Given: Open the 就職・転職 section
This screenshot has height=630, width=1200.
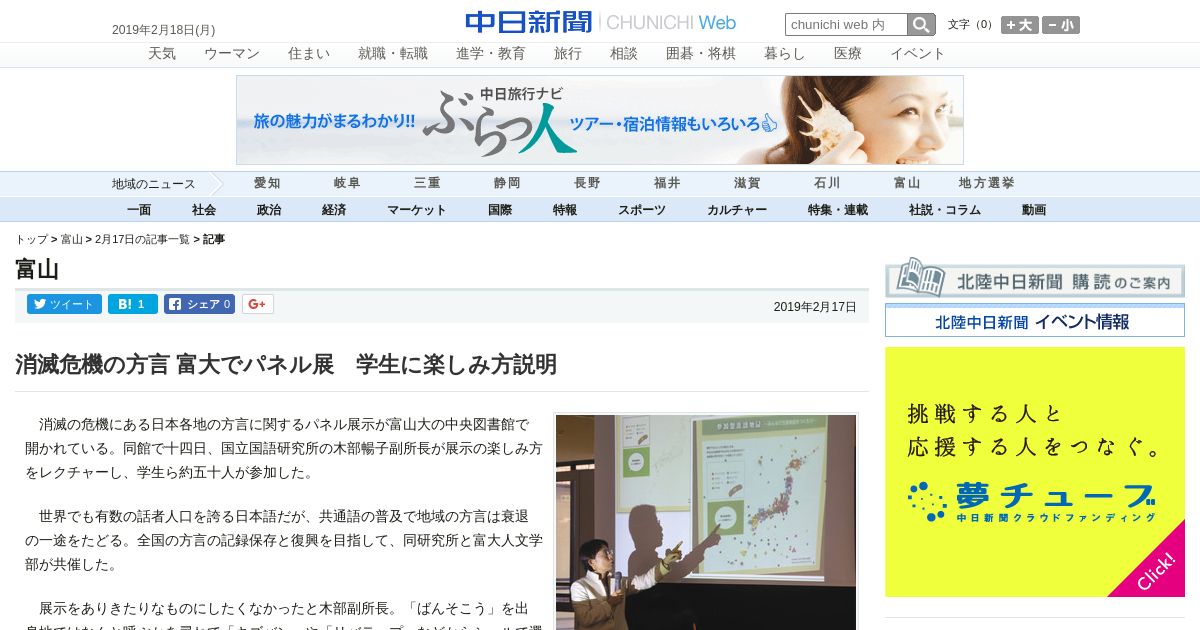Looking at the screenshot, I should coord(393,54).
